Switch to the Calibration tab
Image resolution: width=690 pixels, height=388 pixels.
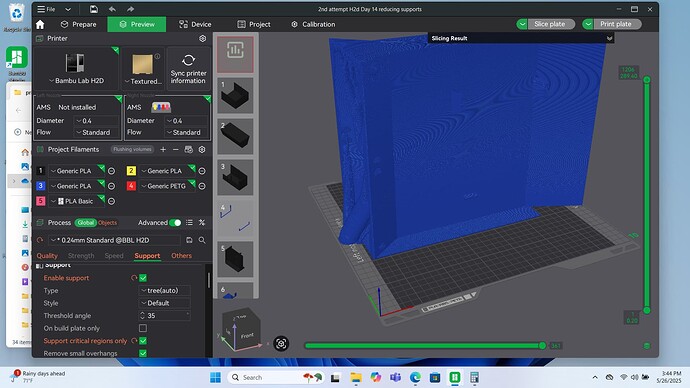tap(313, 24)
